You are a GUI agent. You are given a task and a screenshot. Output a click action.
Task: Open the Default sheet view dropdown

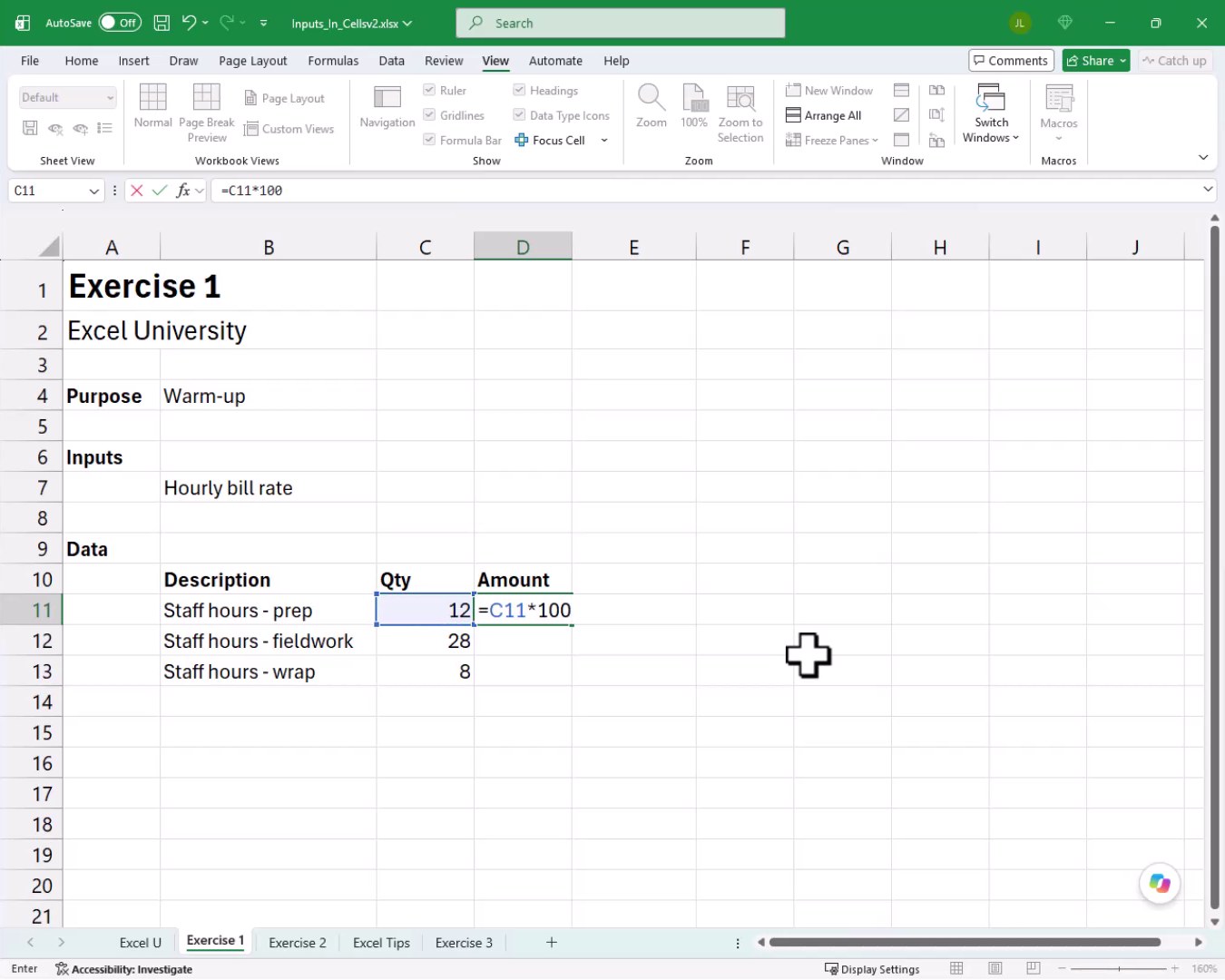(68, 97)
